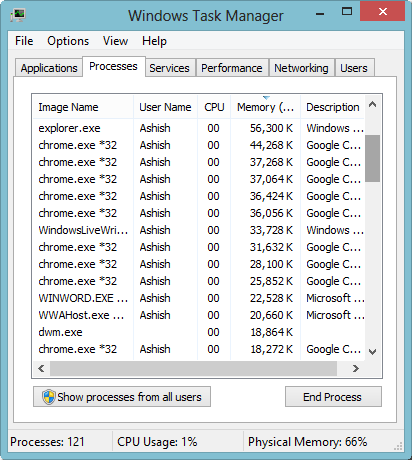Select chrome.exe row using 37,268 K
This screenshot has height=460, width=412.
coord(199,162)
